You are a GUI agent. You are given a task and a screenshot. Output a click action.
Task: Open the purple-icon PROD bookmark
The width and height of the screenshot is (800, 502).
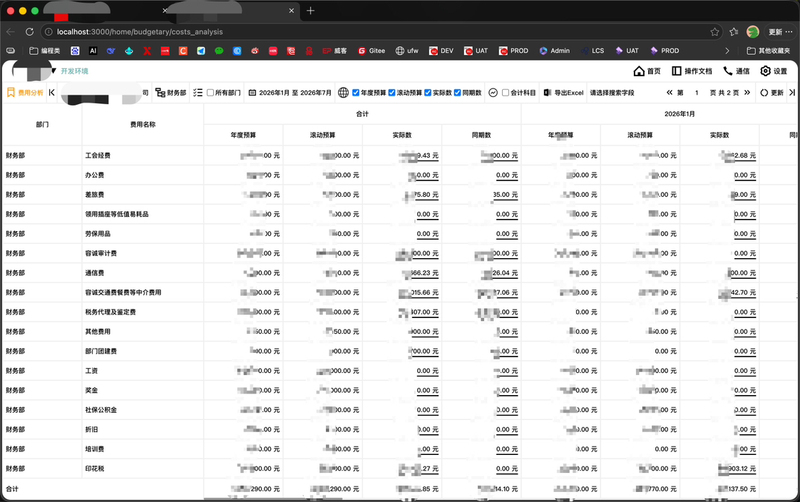pos(664,51)
